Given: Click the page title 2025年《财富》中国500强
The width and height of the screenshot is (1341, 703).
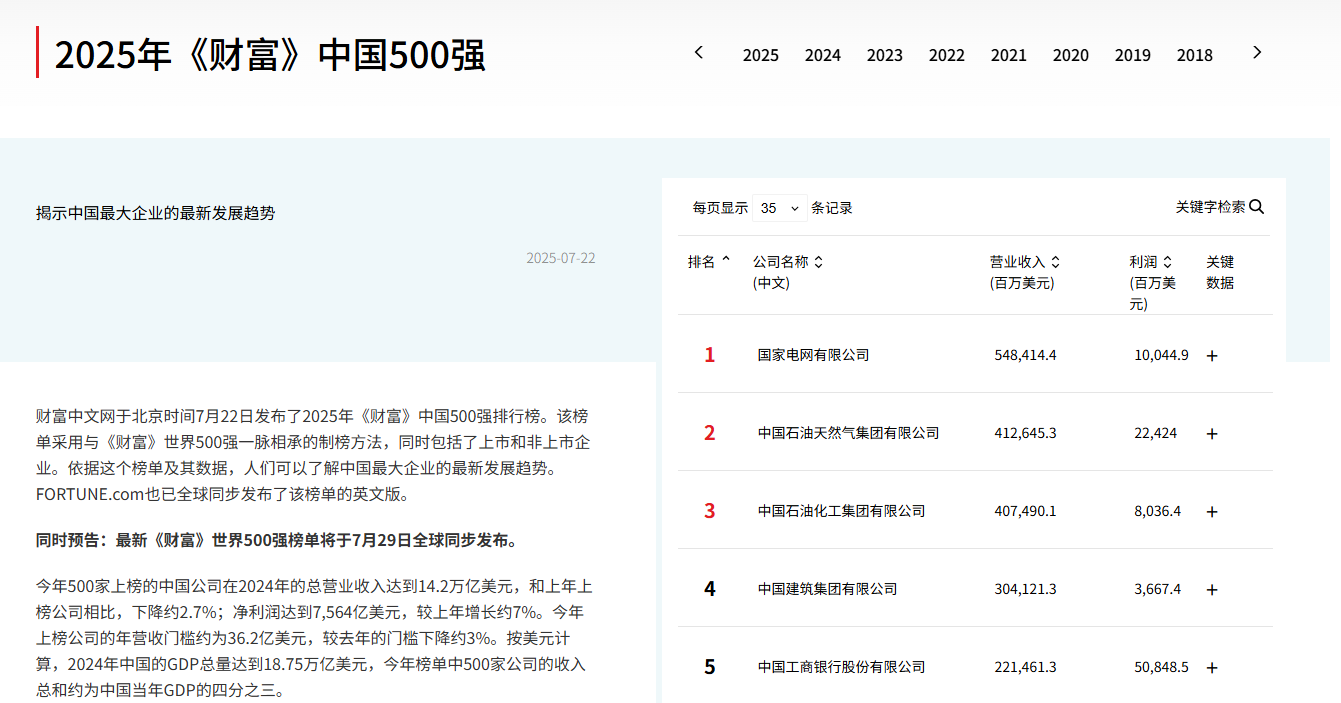Looking at the screenshot, I should (270, 55).
